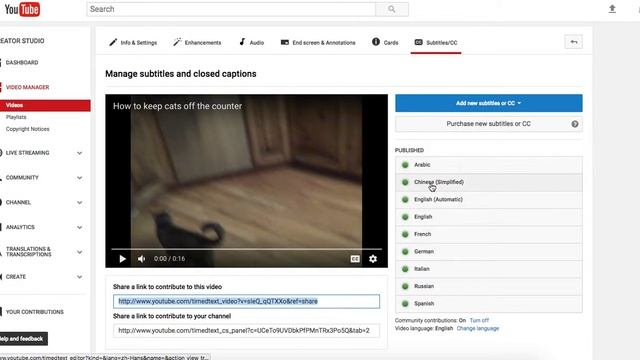This screenshot has height=360, width=640.
Task: Expand the Community section
Action: point(80,178)
